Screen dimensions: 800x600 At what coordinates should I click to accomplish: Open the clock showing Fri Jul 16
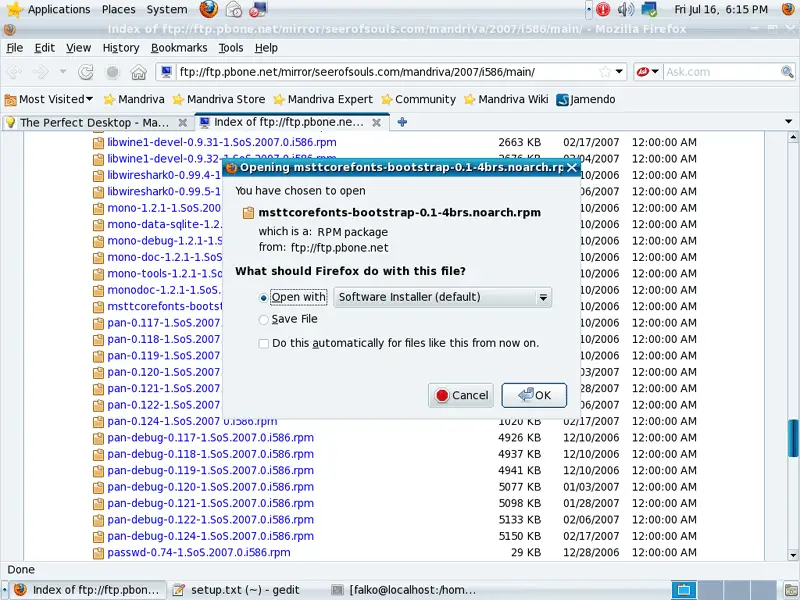pyautogui.click(x=721, y=9)
